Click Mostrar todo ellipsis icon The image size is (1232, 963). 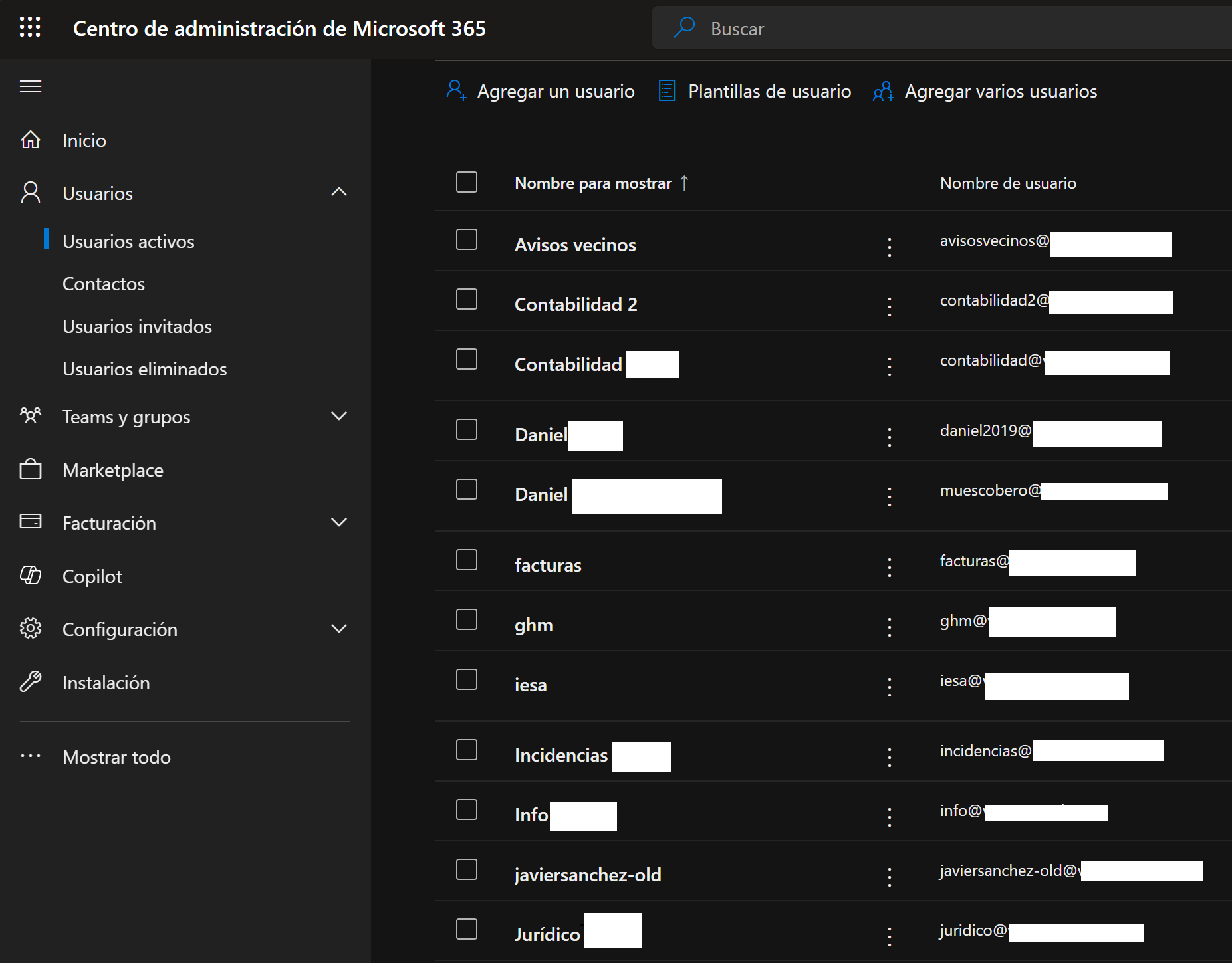[x=31, y=756]
